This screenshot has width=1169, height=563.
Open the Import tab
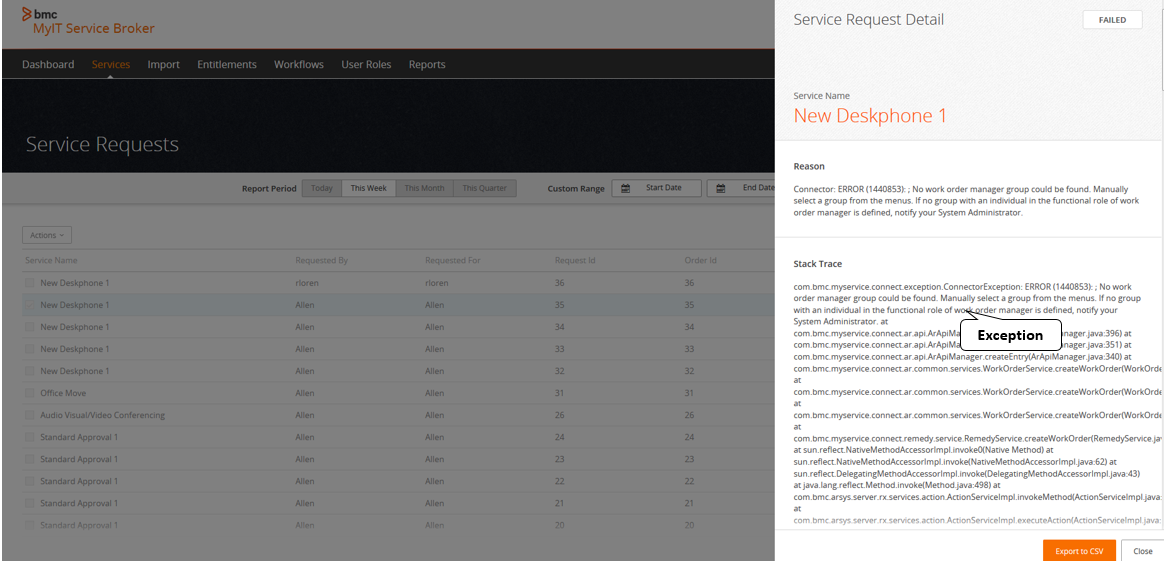pyautogui.click(x=163, y=64)
